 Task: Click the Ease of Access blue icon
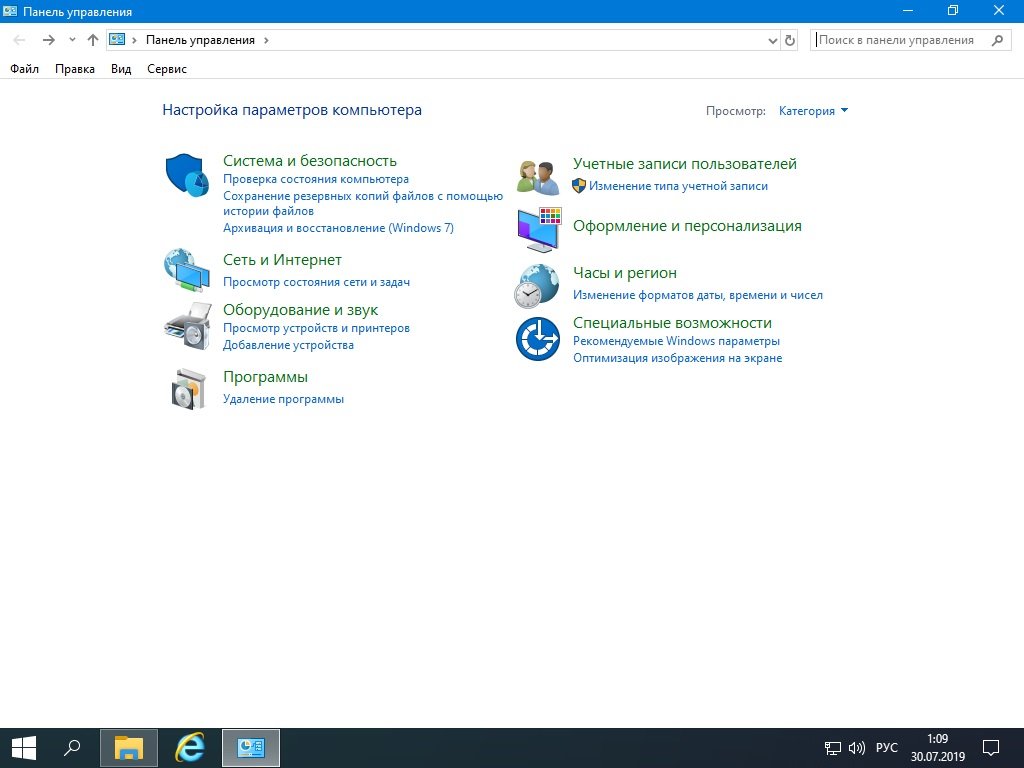pos(537,338)
